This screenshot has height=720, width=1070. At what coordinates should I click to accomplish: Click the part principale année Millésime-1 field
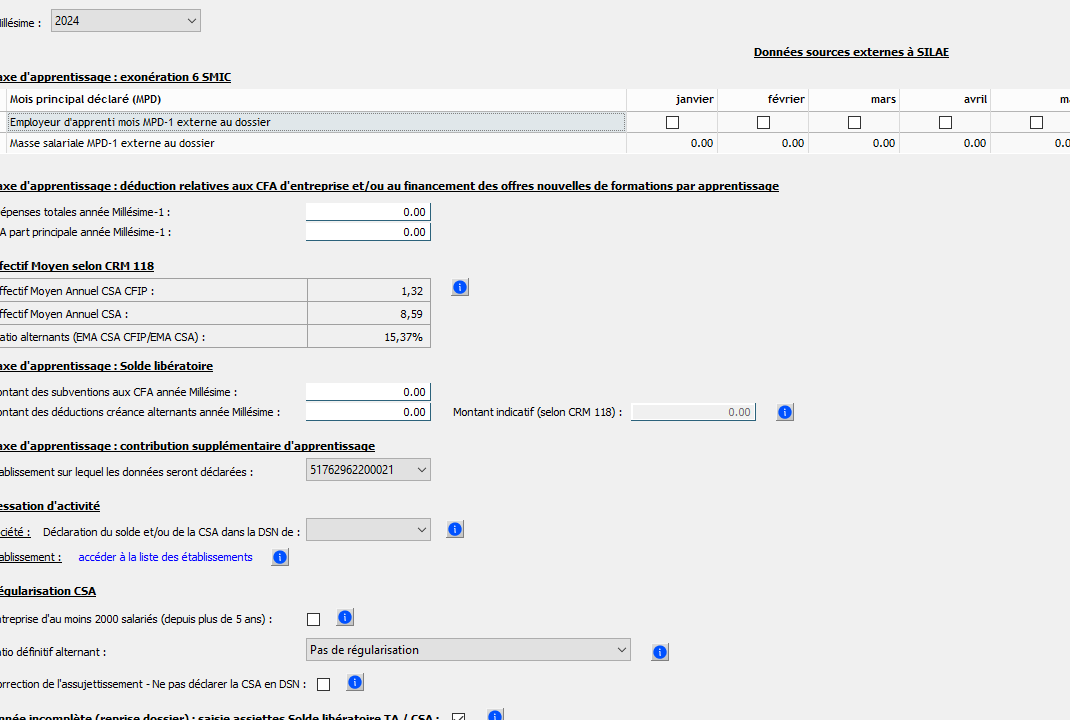pos(368,232)
